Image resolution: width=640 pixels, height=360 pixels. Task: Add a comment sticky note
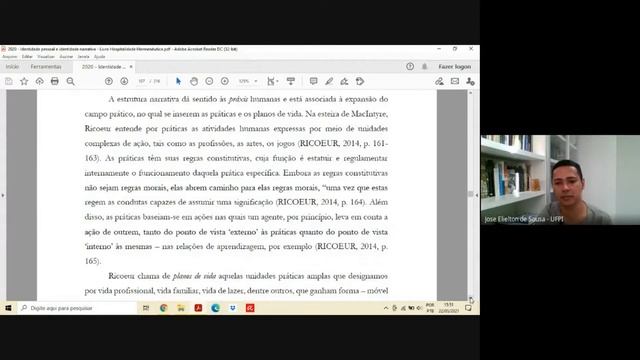[313, 81]
